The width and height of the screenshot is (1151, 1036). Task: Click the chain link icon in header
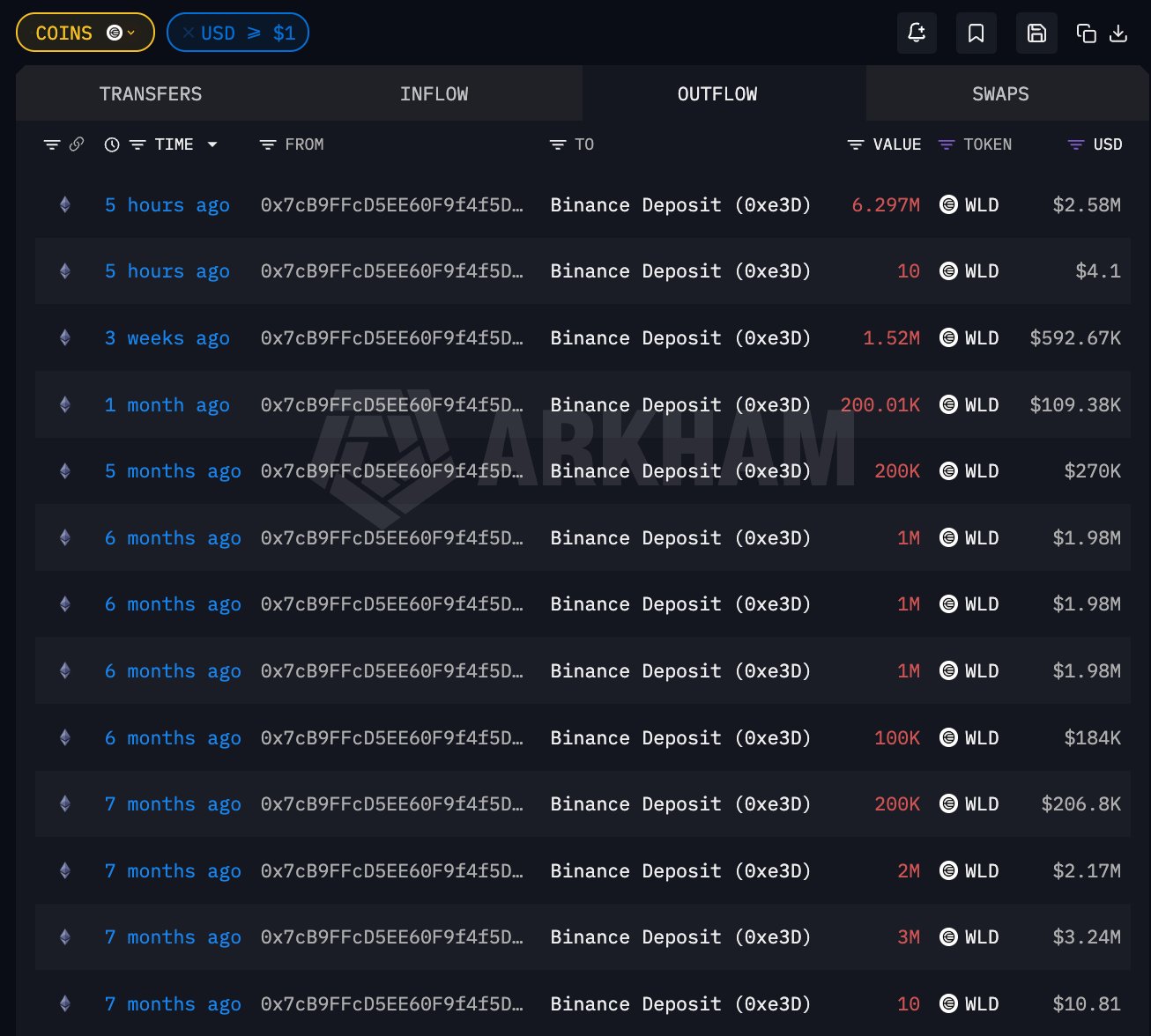(x=77, y=144)
